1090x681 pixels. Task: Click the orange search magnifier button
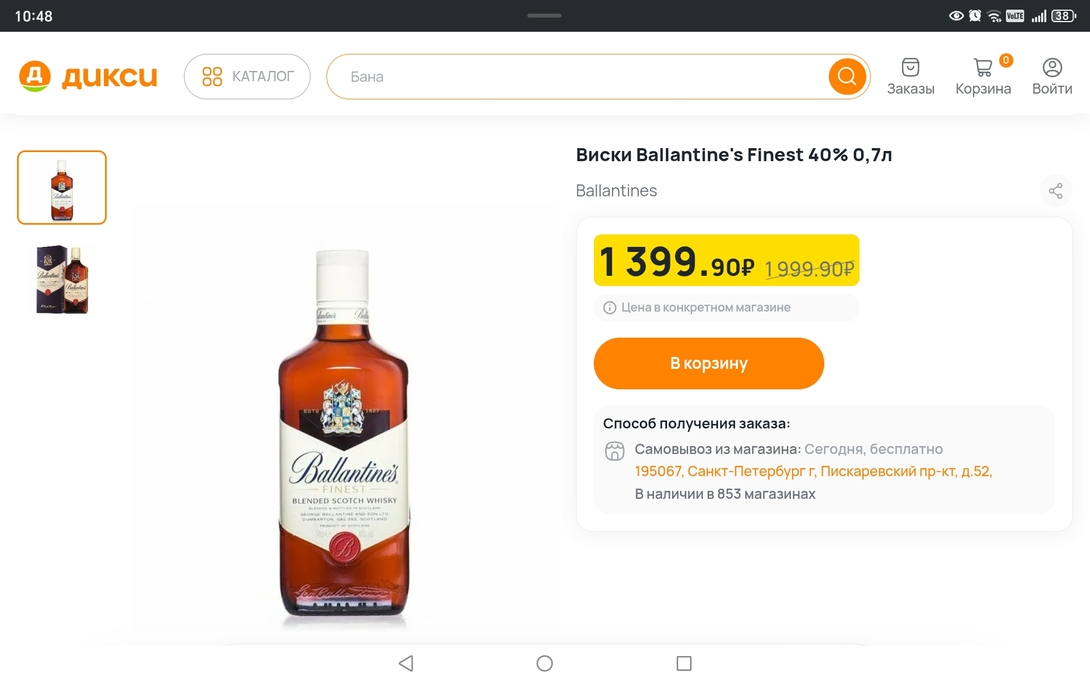(846, 77)
